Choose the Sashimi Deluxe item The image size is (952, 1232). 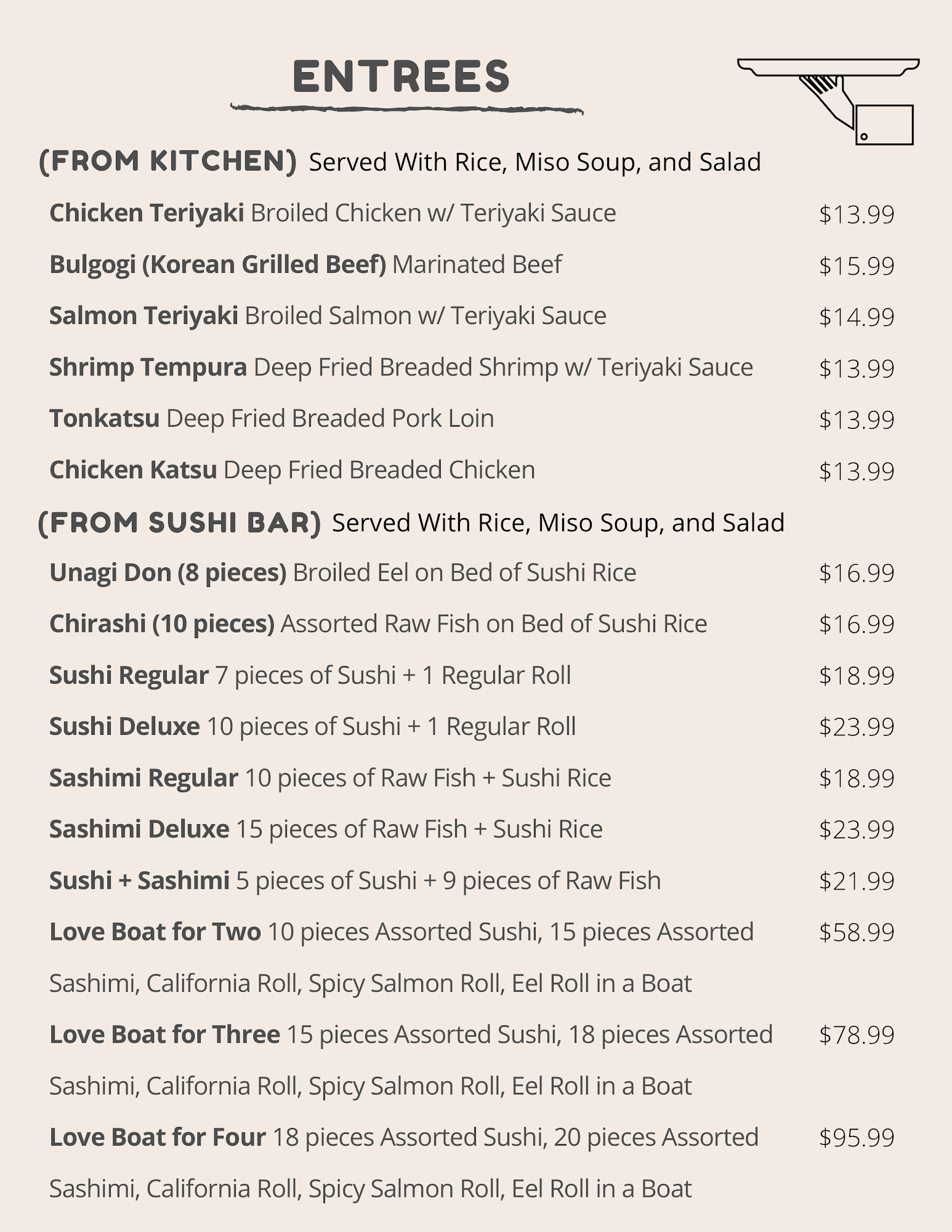click(139, 830)
